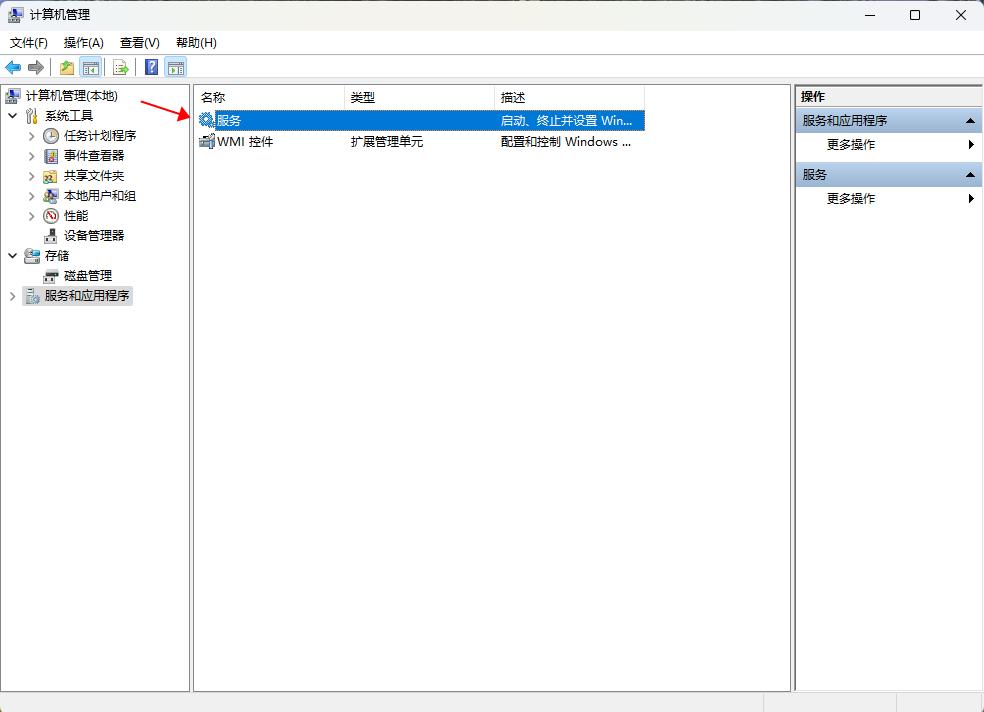The height and width of the screenshot is (712, 984).
Task: Open the 查看(V) menu
Action: click(139, 43)
